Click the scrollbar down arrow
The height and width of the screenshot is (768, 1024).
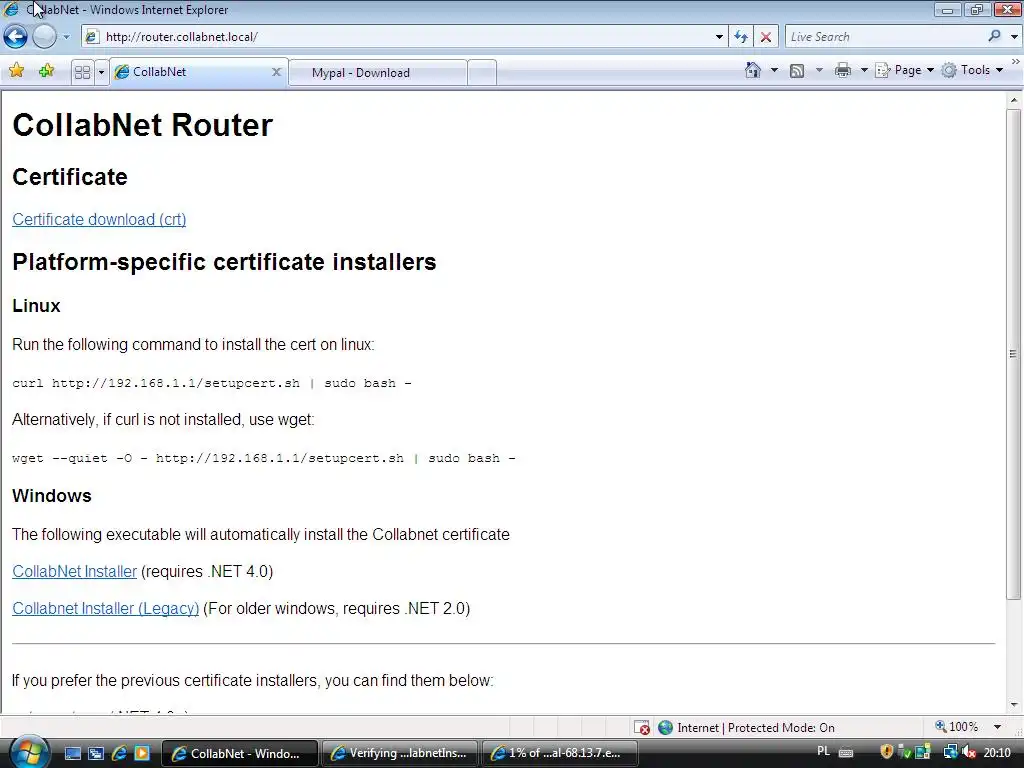click(x=1014, y=705)
